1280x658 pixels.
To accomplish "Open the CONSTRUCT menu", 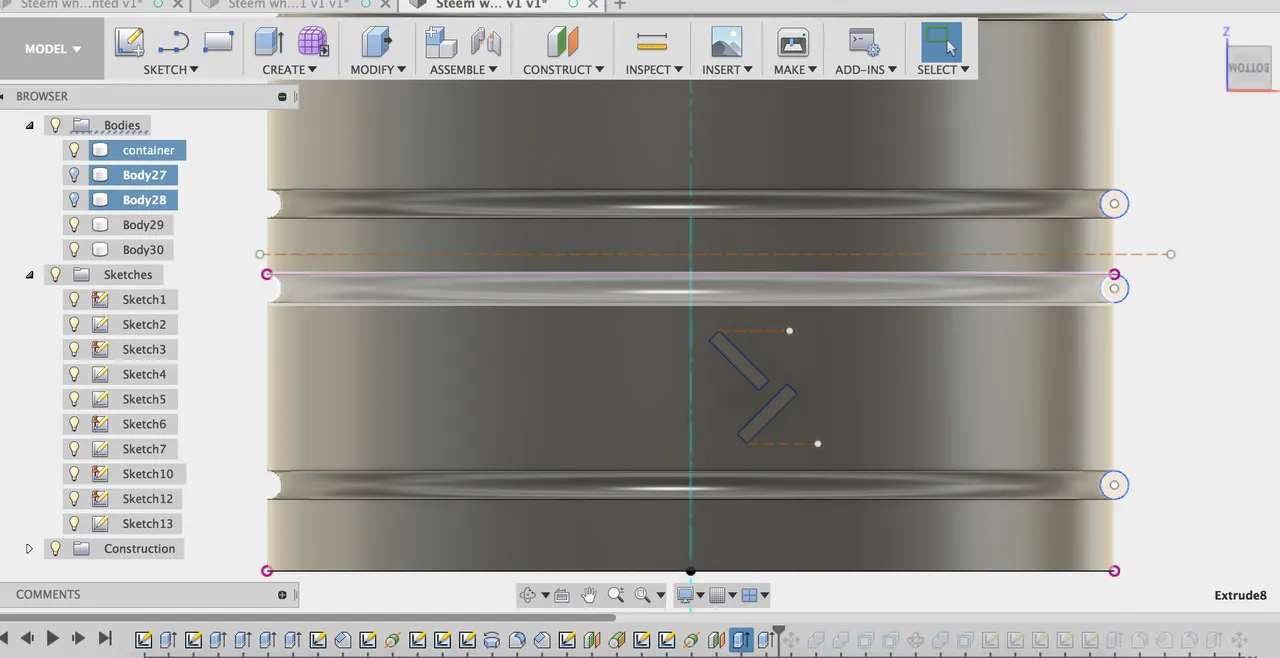I will (x=563, y=70).
